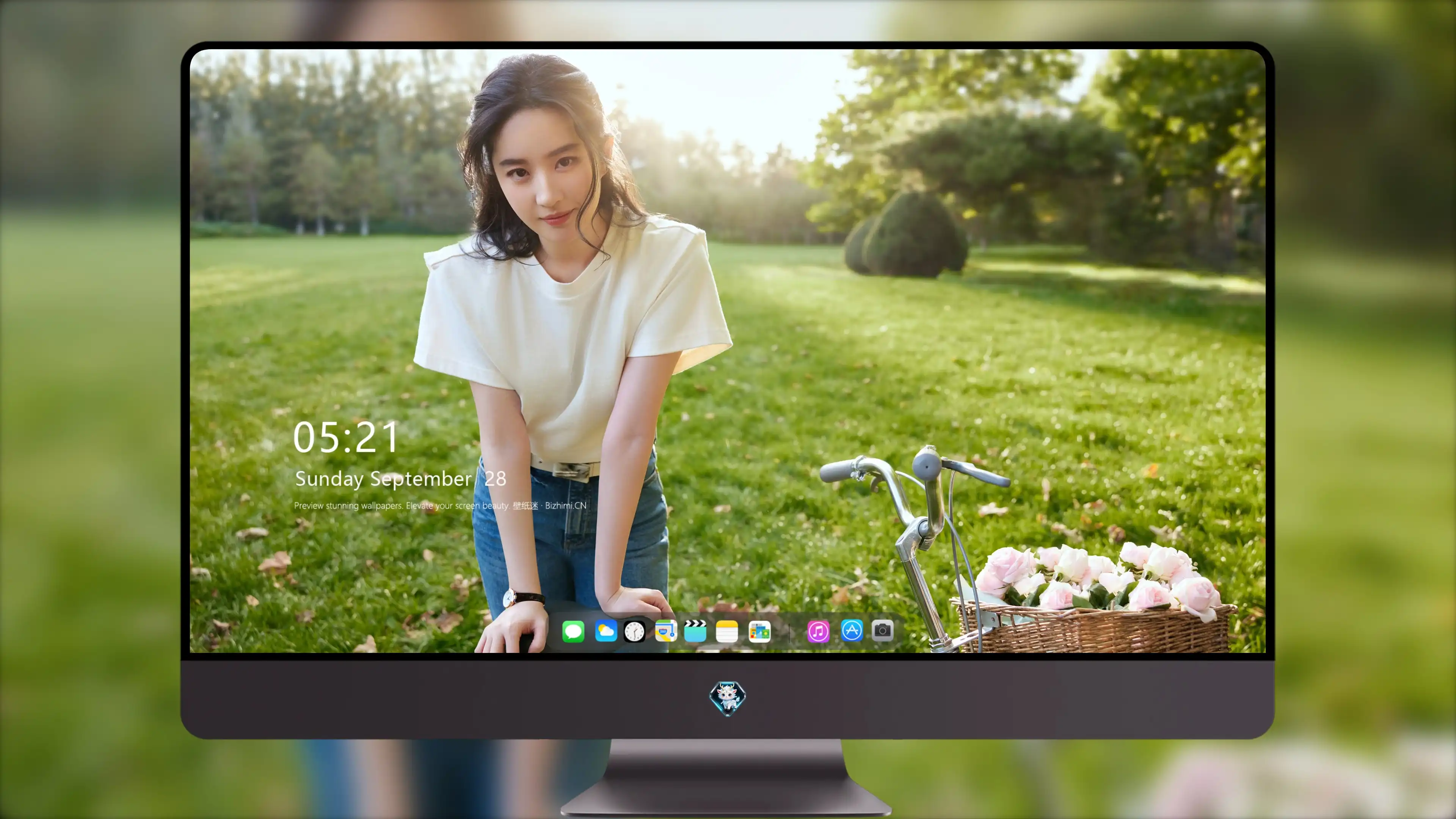The image size is (1456, 819).
Task: Open the App Store icon
Action: click(x=852, y=630)
